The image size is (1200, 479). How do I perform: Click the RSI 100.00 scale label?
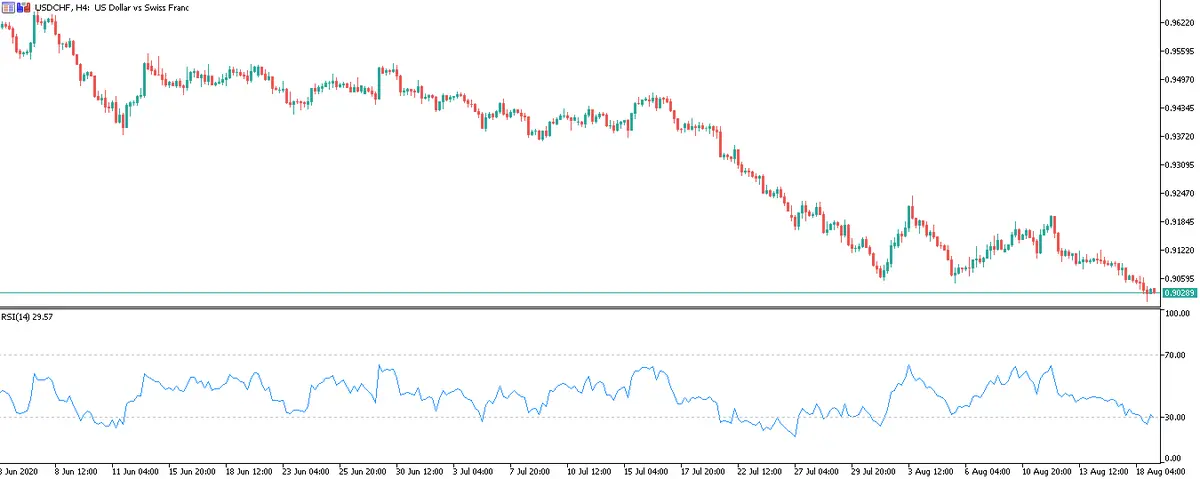1177,314
